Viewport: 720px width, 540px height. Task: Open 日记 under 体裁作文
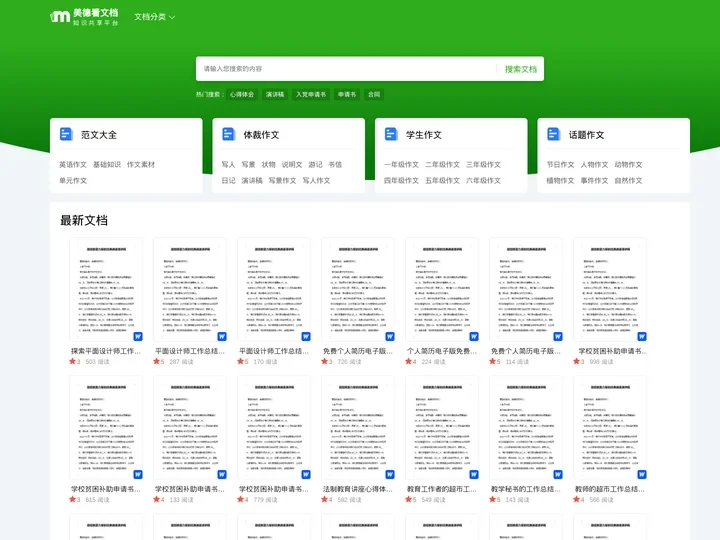click(229, 180)
